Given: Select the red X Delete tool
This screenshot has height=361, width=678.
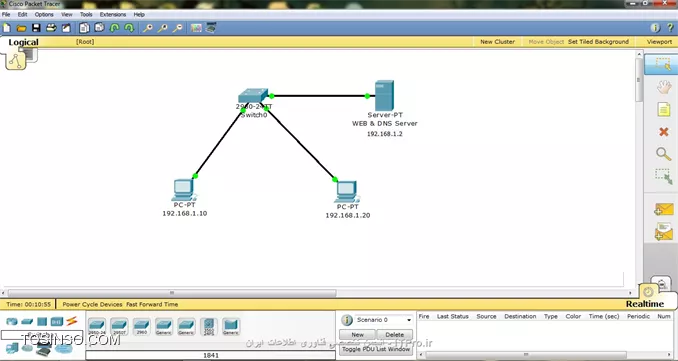Looking at the screenshot, I should pos(664,131).
